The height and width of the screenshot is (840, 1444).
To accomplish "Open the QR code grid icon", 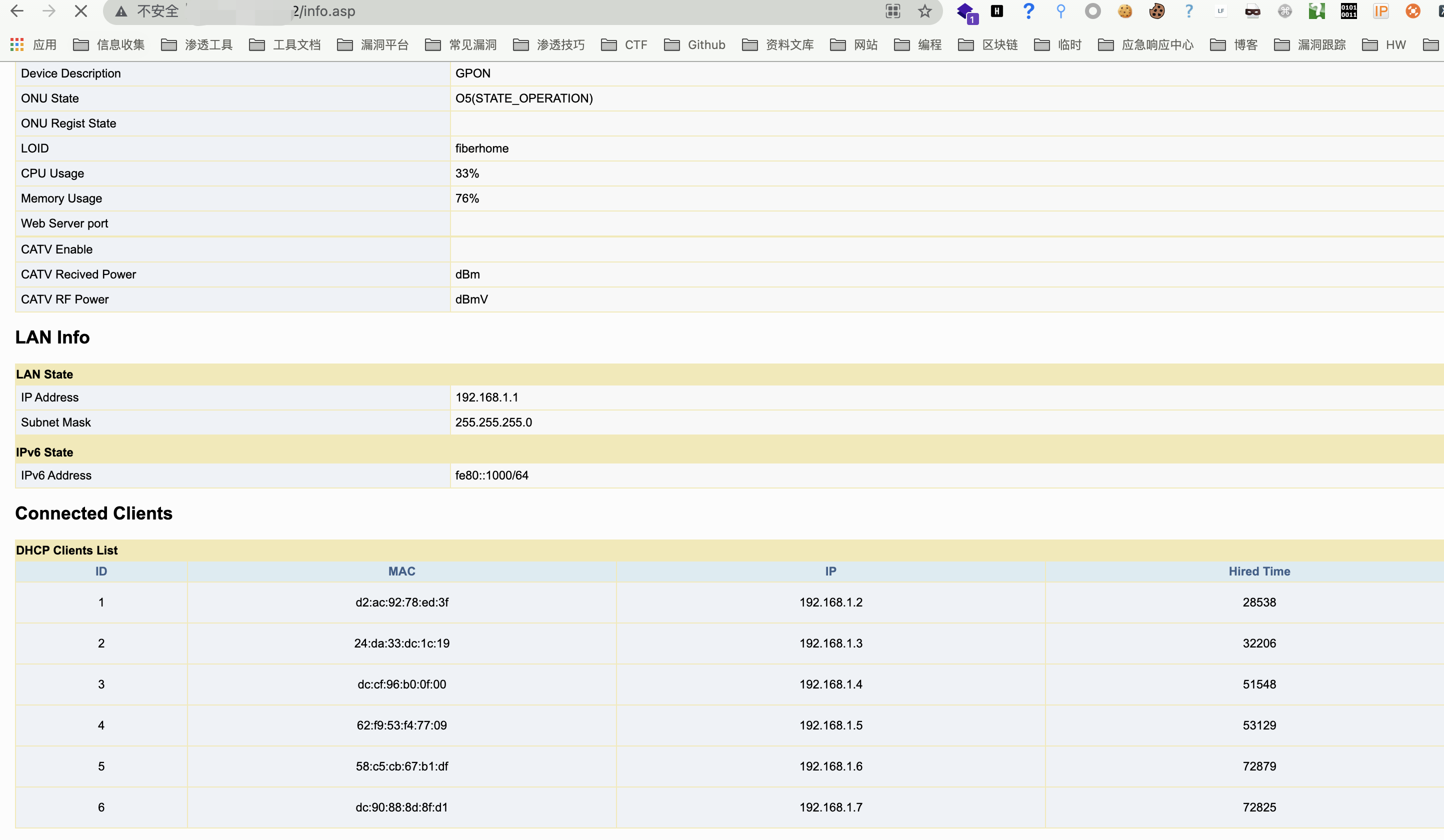I will [893, 11].
